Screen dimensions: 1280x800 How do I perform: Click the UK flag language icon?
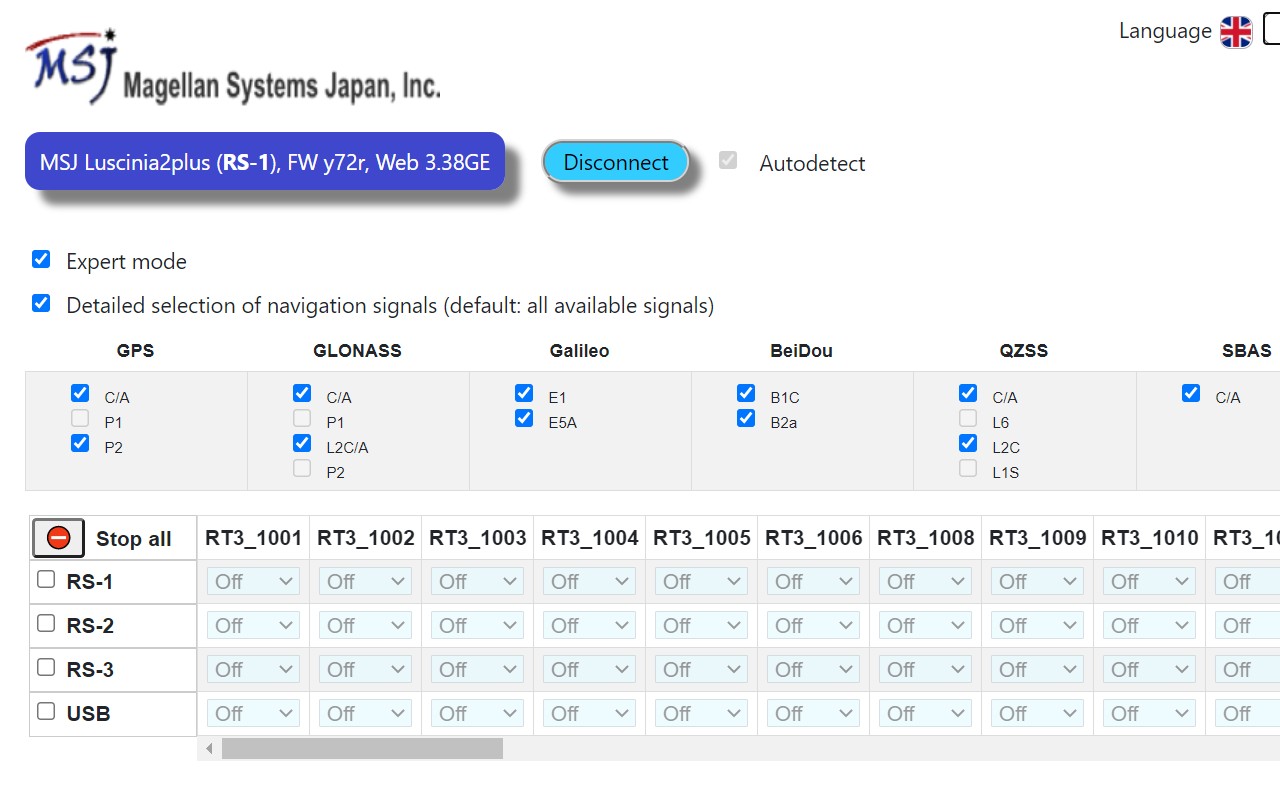[x=1236, y=31]
